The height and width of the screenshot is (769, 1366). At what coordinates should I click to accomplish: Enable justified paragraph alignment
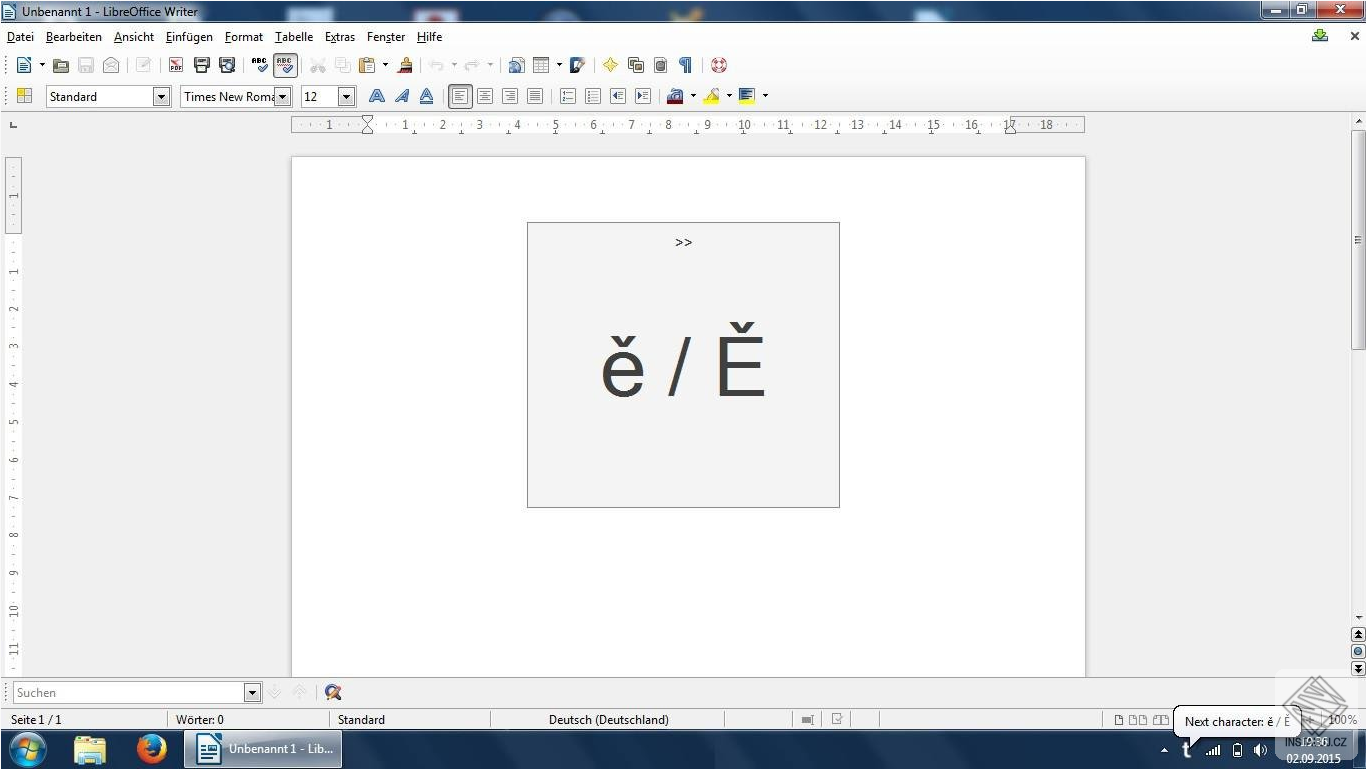(535, 96)
